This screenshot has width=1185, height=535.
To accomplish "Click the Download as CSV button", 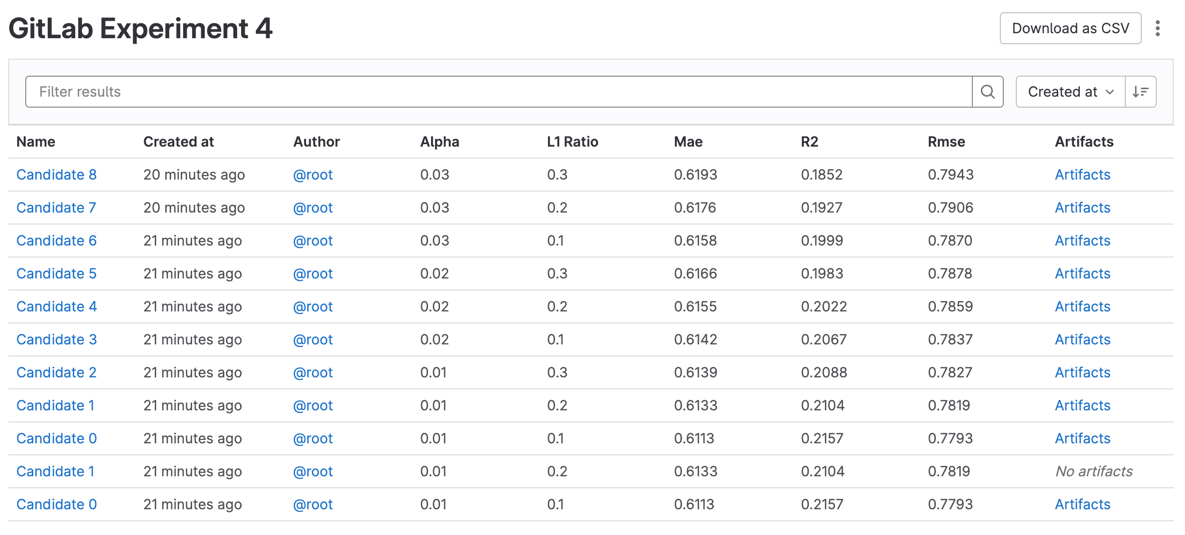I will [x=1069, y=29].
